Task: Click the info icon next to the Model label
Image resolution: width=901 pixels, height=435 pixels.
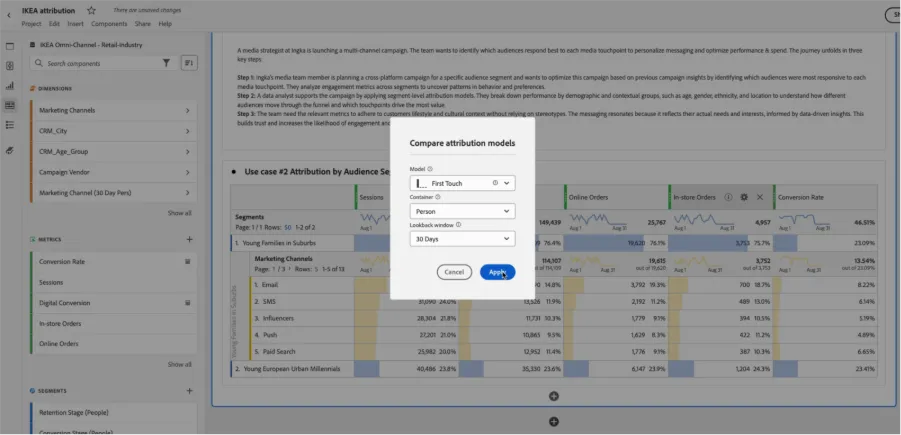Action: click(x=430, y=169)
